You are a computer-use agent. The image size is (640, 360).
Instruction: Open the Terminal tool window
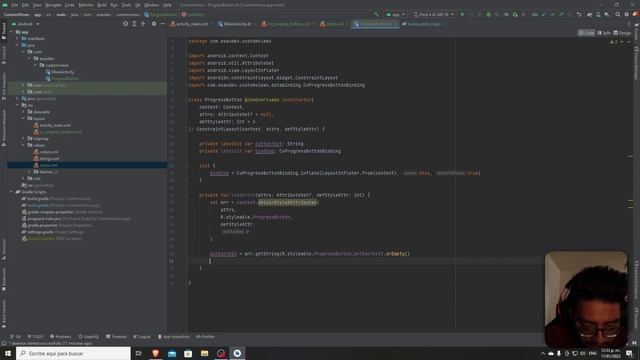[116, 337]
